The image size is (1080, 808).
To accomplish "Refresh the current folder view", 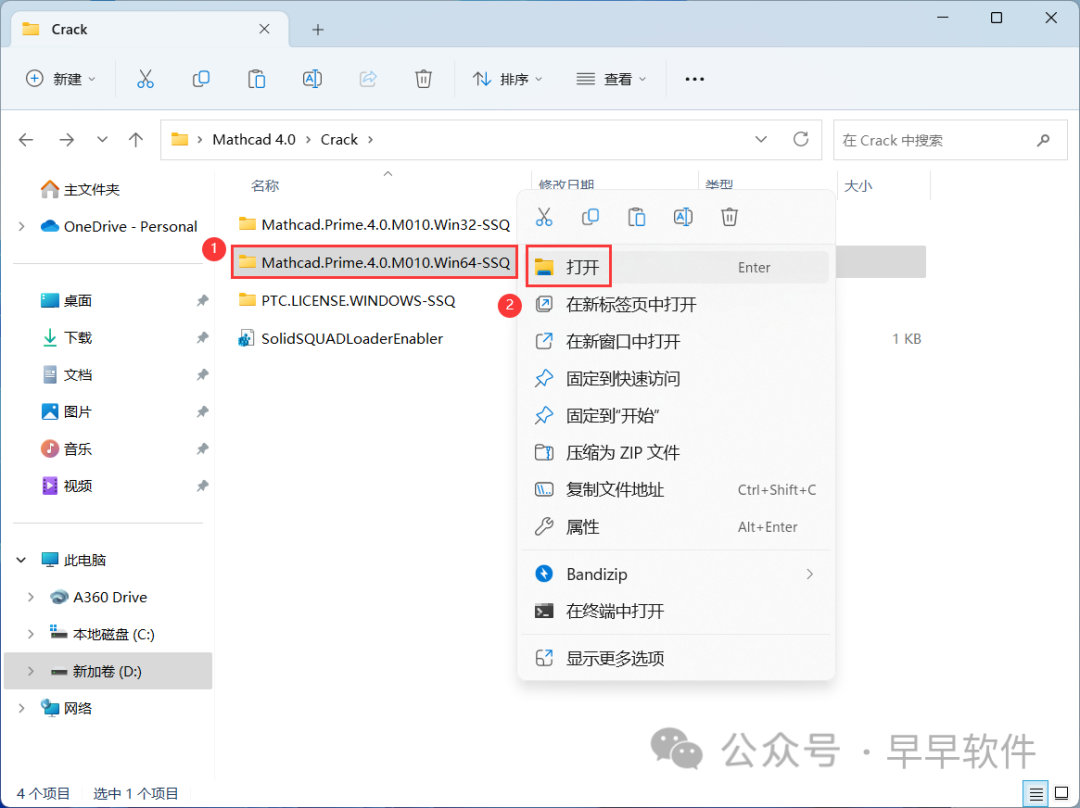I will 800,140.
